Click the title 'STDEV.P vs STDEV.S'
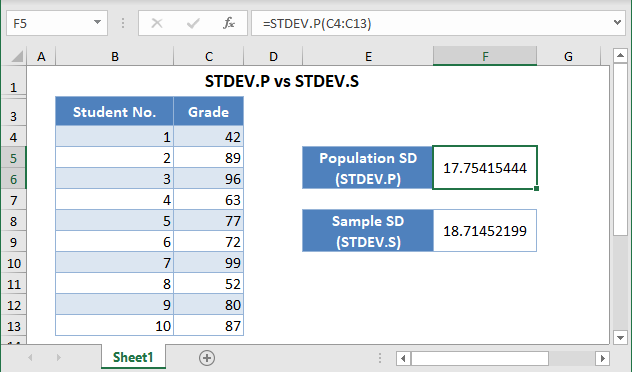 [x=282, y=81]
